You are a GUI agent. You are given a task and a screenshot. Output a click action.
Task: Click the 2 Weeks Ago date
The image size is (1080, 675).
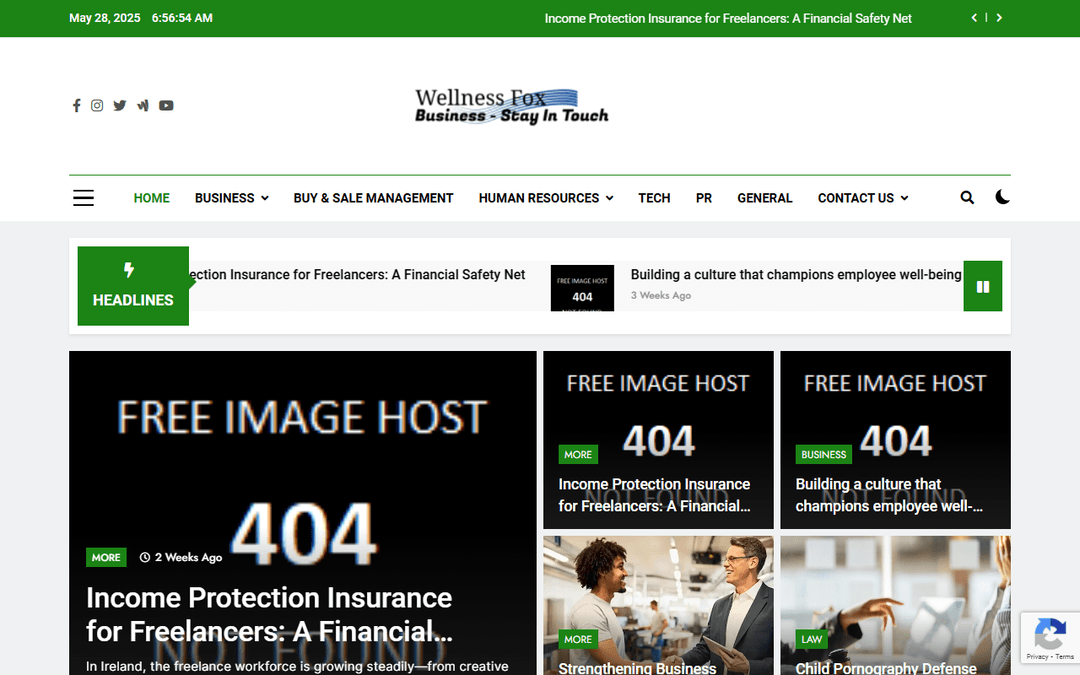(x=181, y=557)
